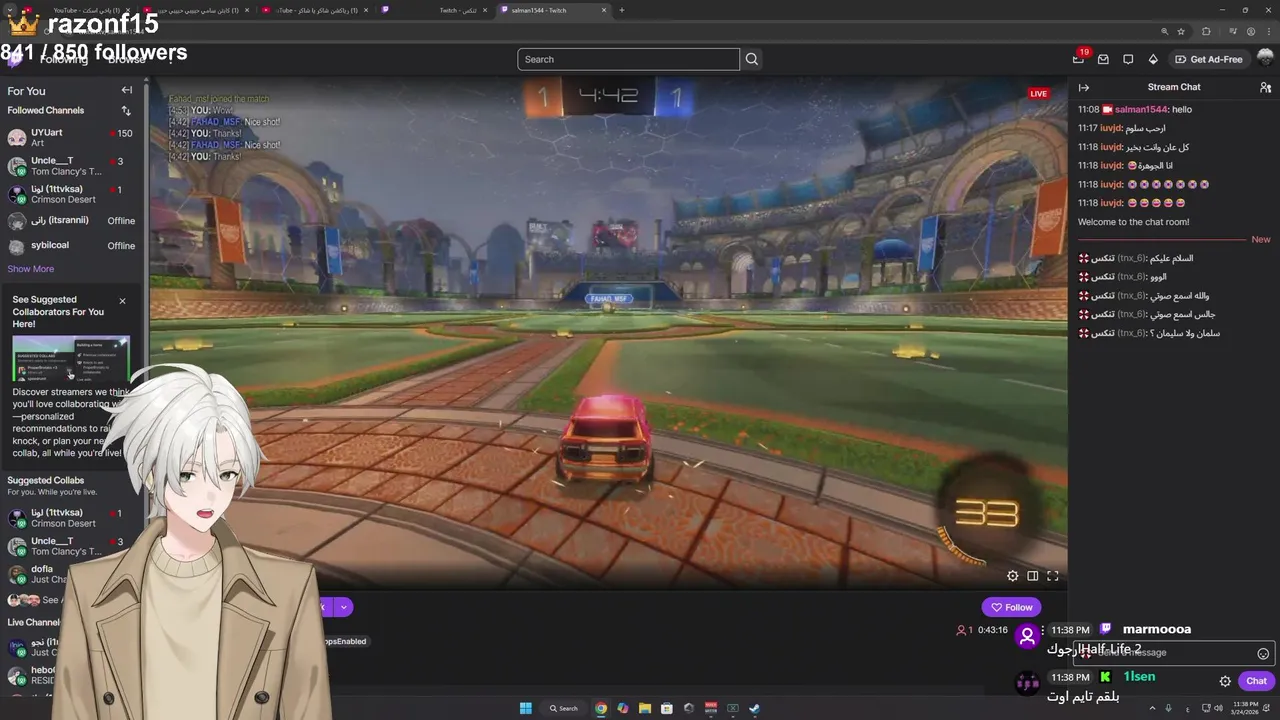Open Chrome tab search dropdown
Image resolution: width=1280 pixels, height=720 pixels.
tap(11, 10)
